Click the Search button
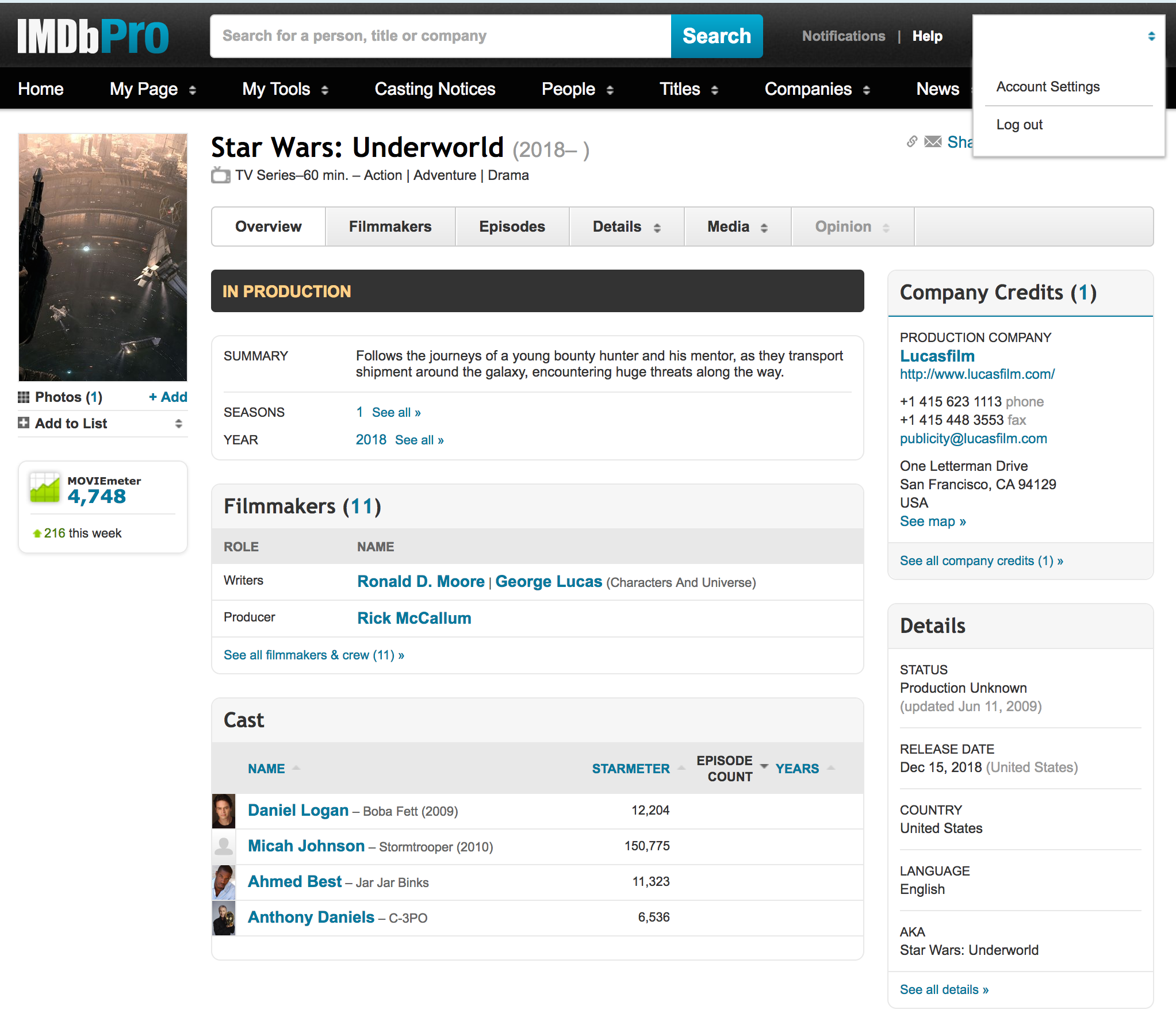The width and height of the screenshot is (1176, 1021). (717, 36)
